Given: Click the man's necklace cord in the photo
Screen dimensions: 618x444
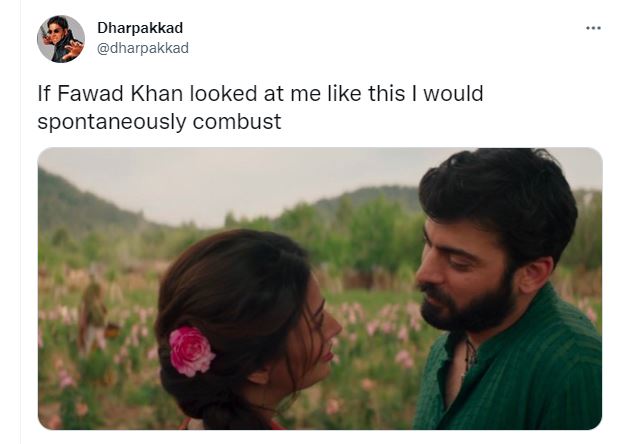Looking at the screenshot, I should 470,355.
